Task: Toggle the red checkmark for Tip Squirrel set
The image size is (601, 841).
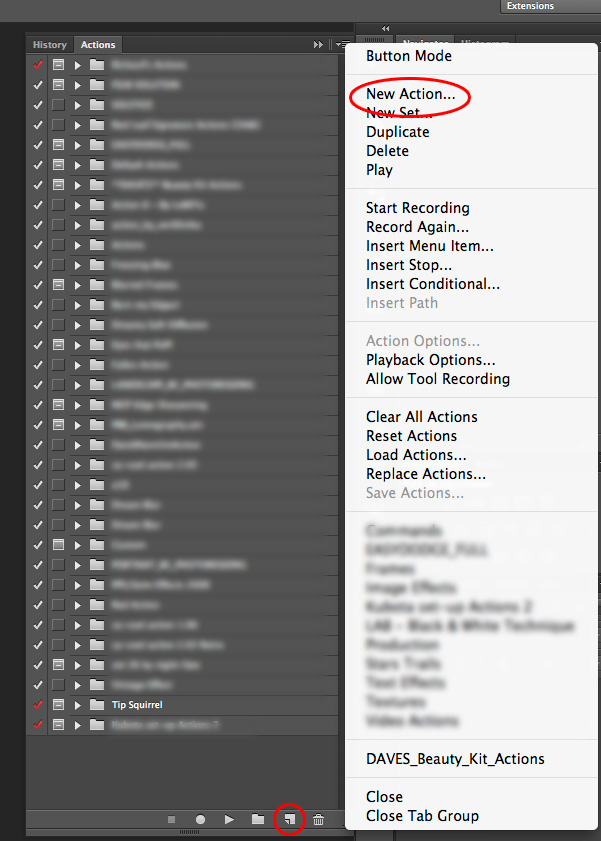Action: [38, 704]
